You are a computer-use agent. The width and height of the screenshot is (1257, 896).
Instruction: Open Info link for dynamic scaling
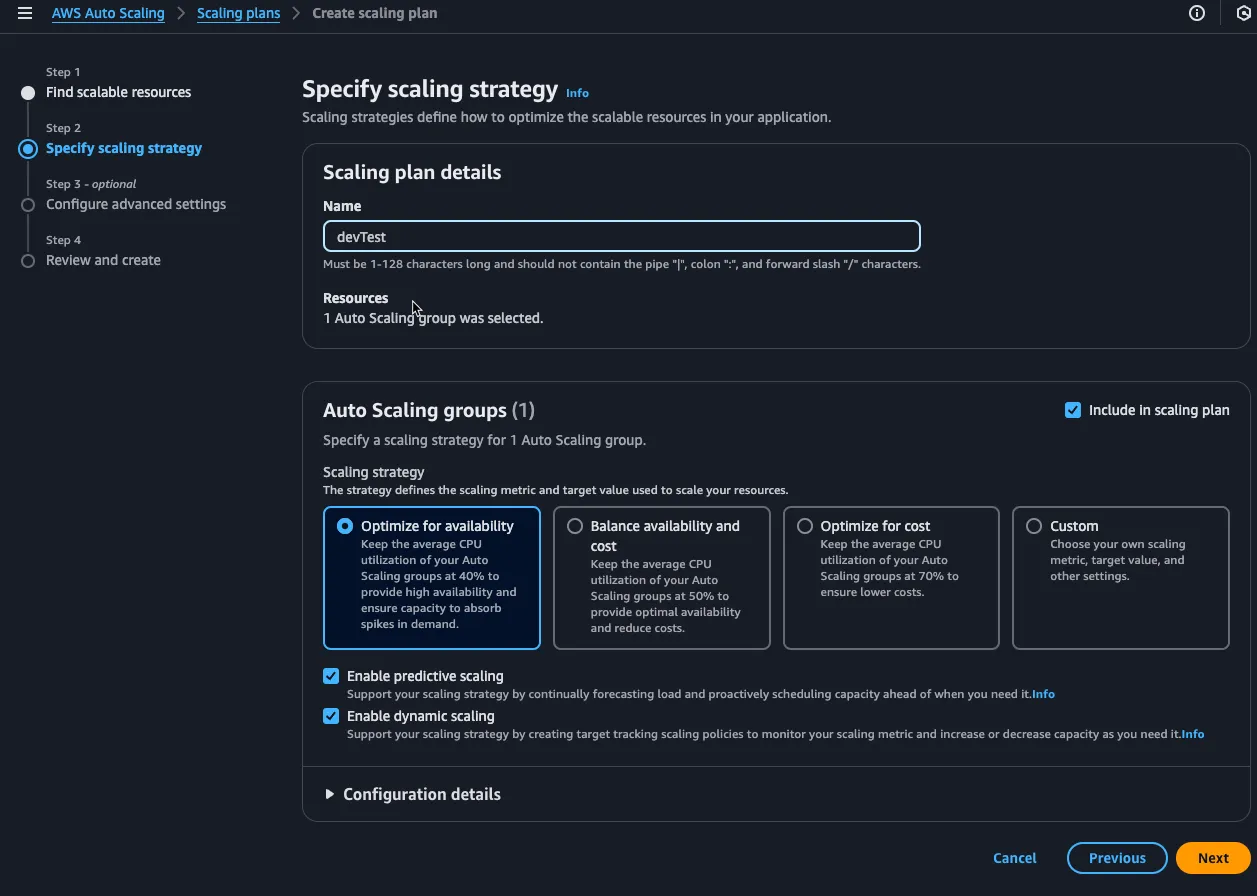click(x=1192, y=734)
